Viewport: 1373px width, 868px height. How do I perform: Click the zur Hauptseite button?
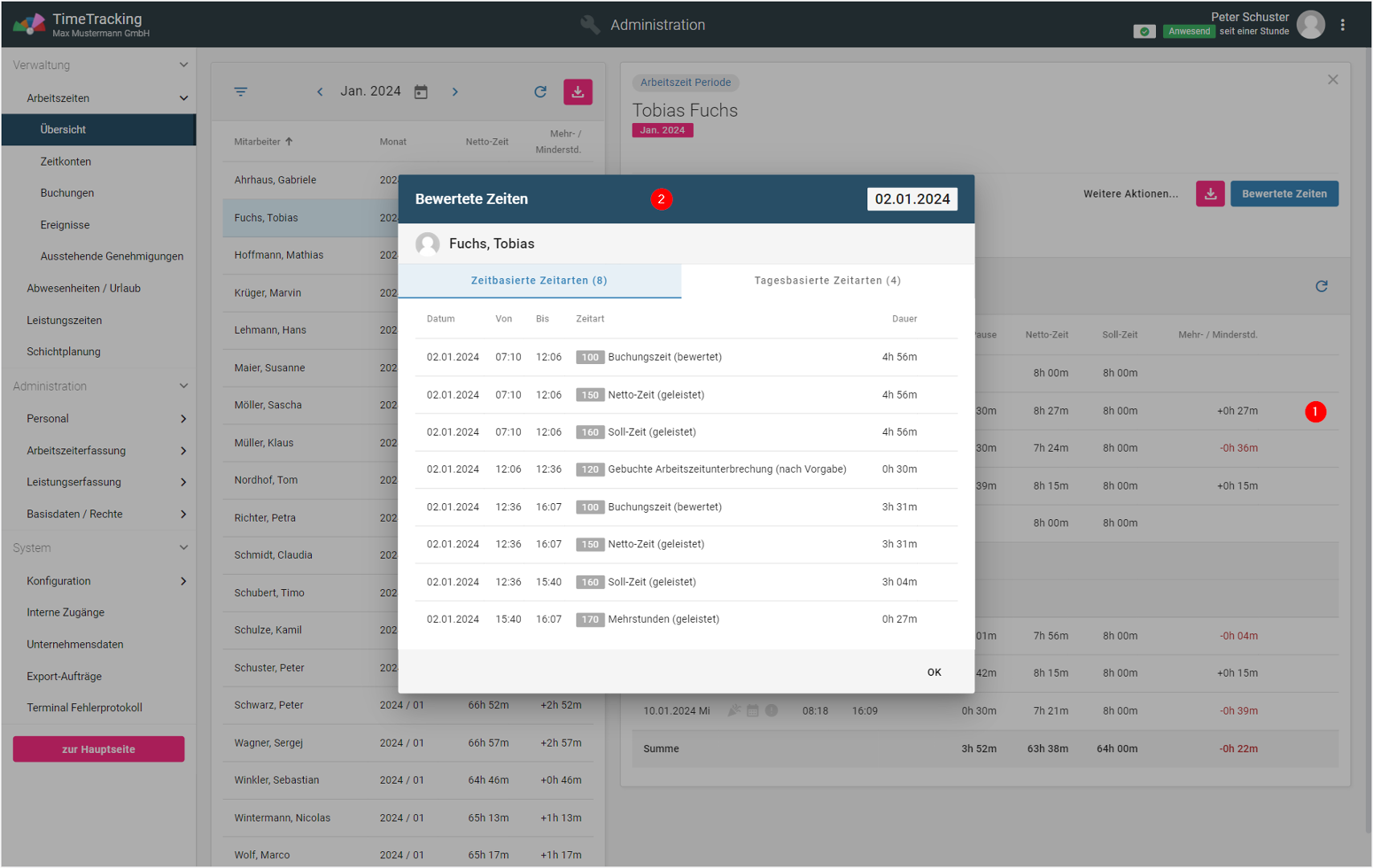click(x=98, y=749)
